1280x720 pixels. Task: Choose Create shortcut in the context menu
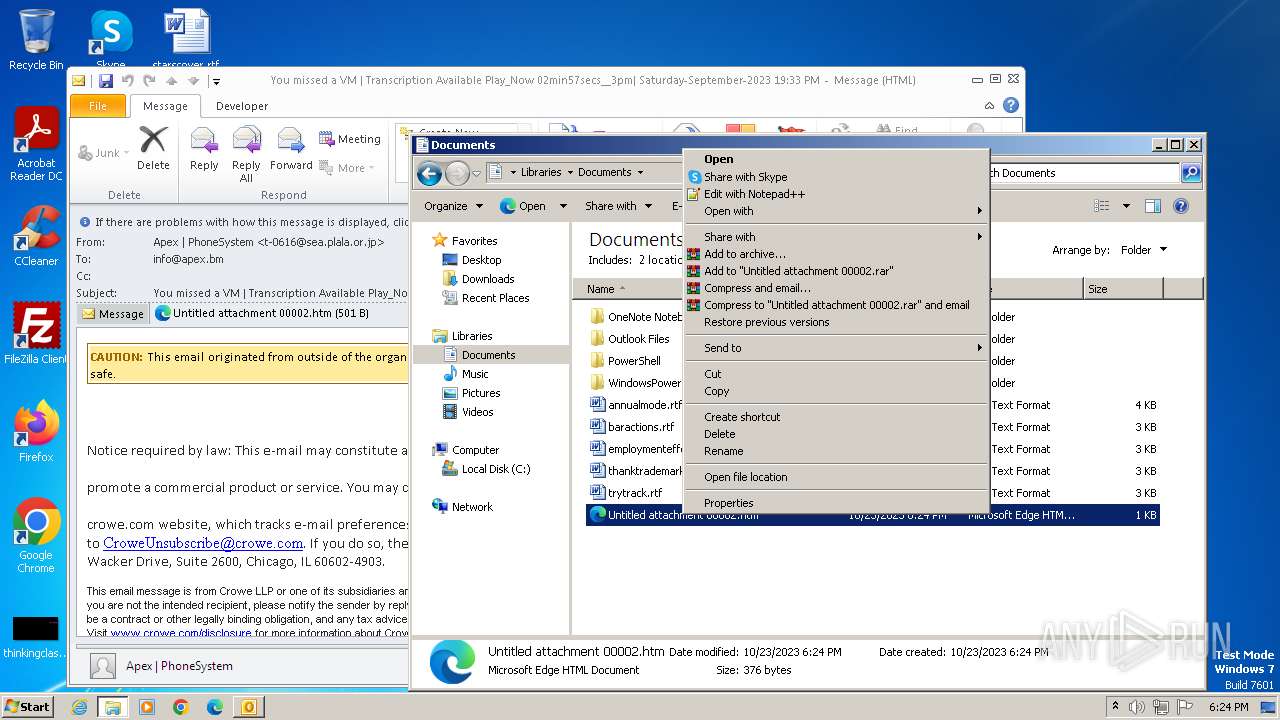pyautogui.click(x=836, y=417)
